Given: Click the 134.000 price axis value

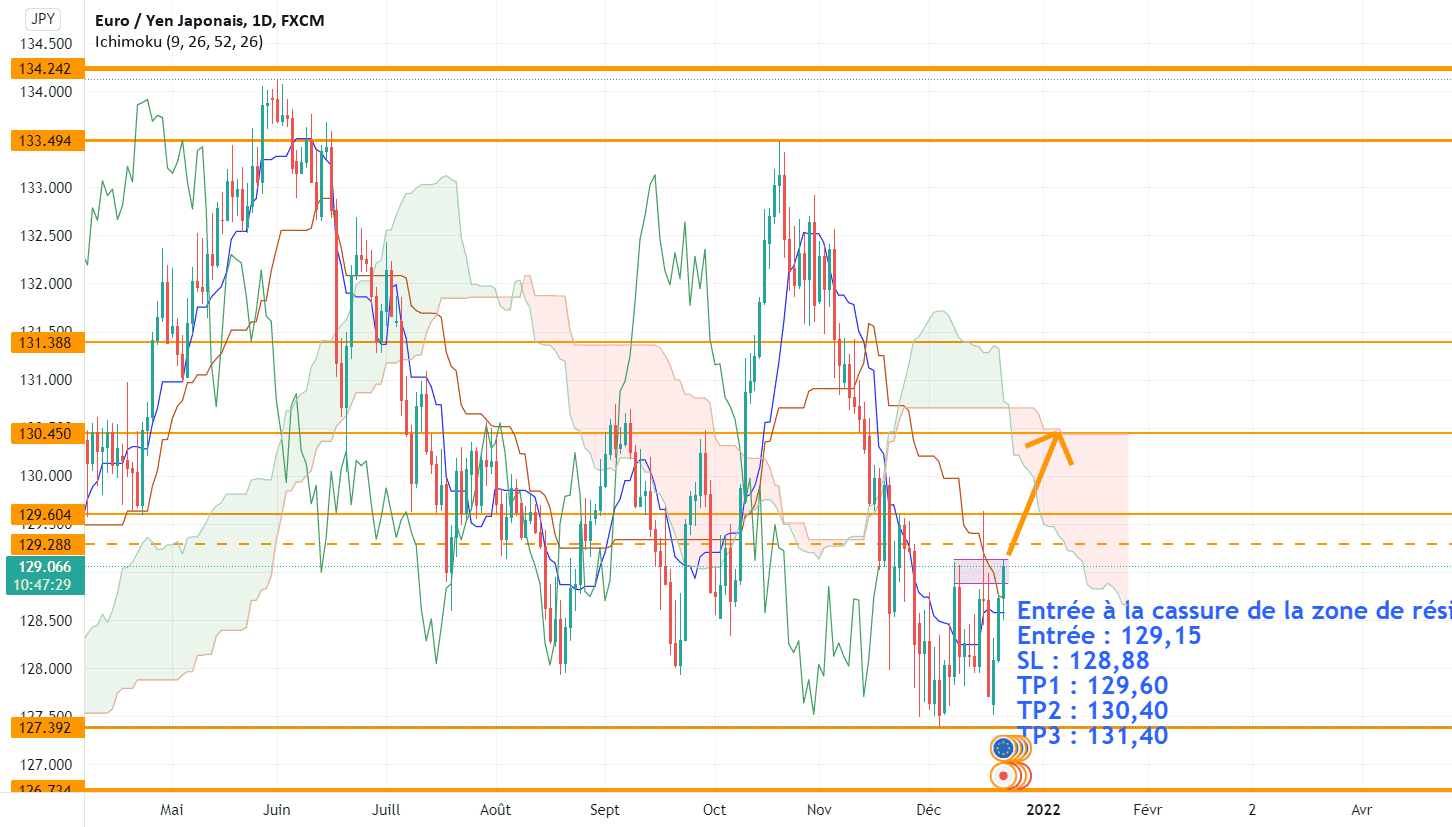Looking at the screenshot, I should click(46, 92).
